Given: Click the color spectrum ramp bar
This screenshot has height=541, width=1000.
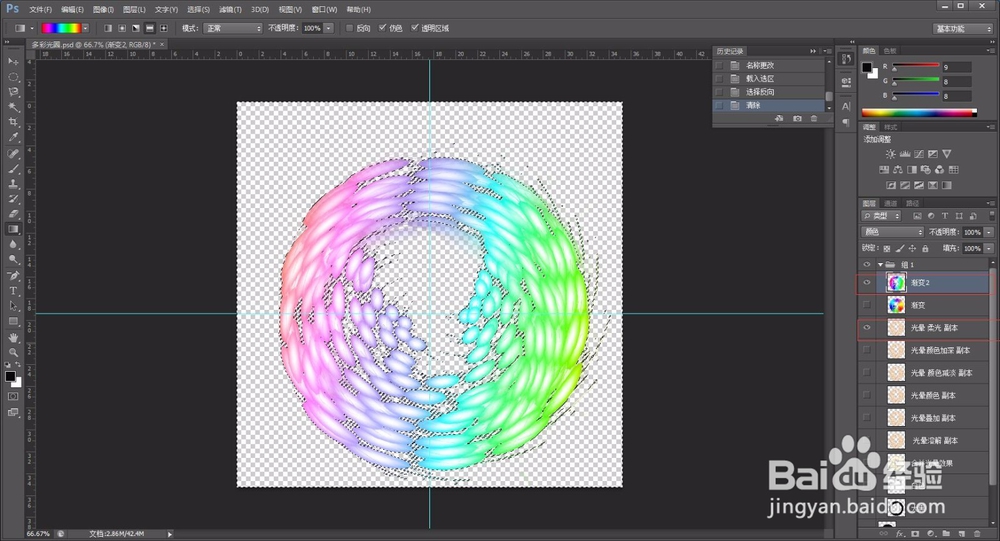Looking at the screenshot, I should [919, 113].
